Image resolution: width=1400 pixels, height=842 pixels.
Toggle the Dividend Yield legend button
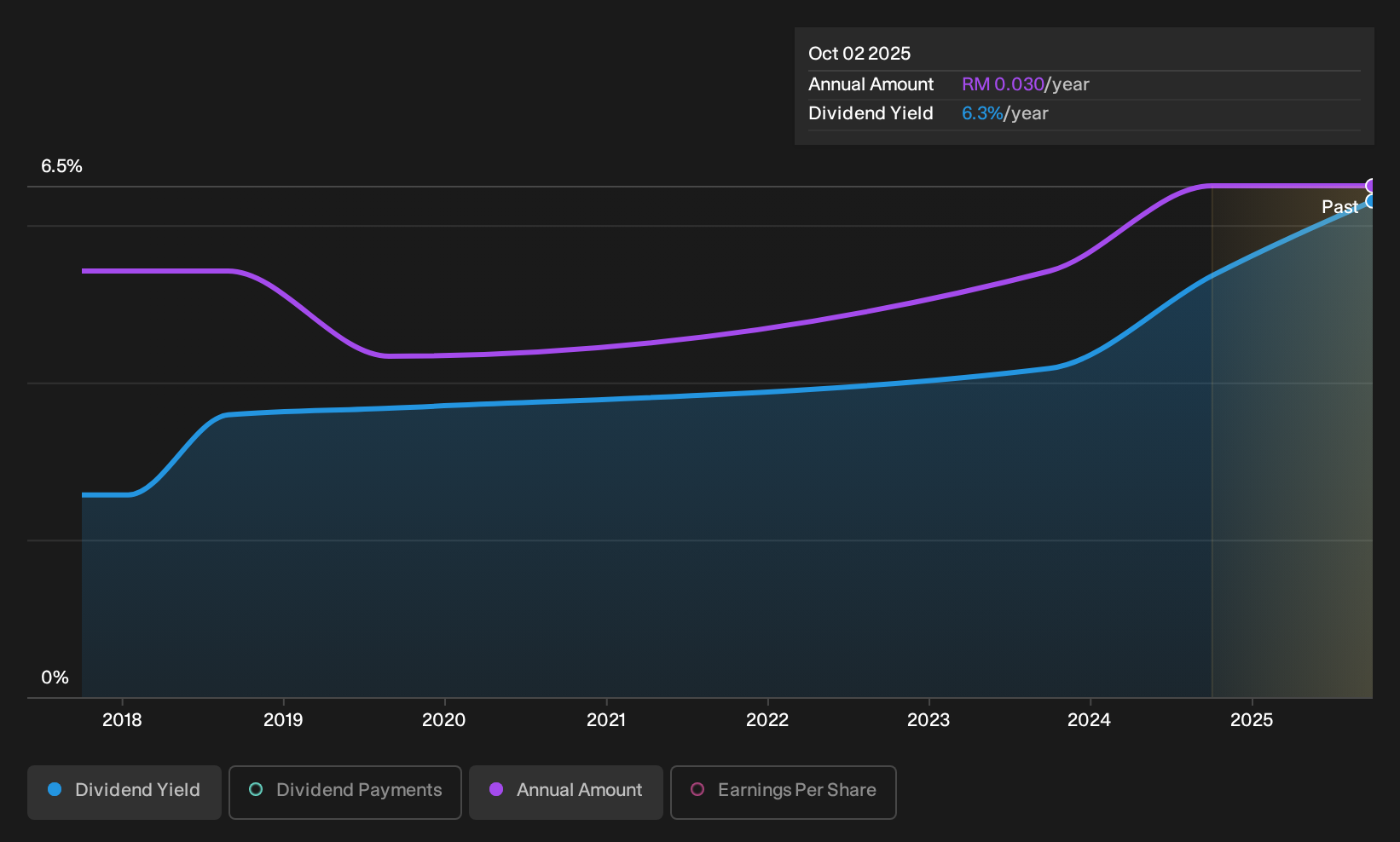pos(124,792)
